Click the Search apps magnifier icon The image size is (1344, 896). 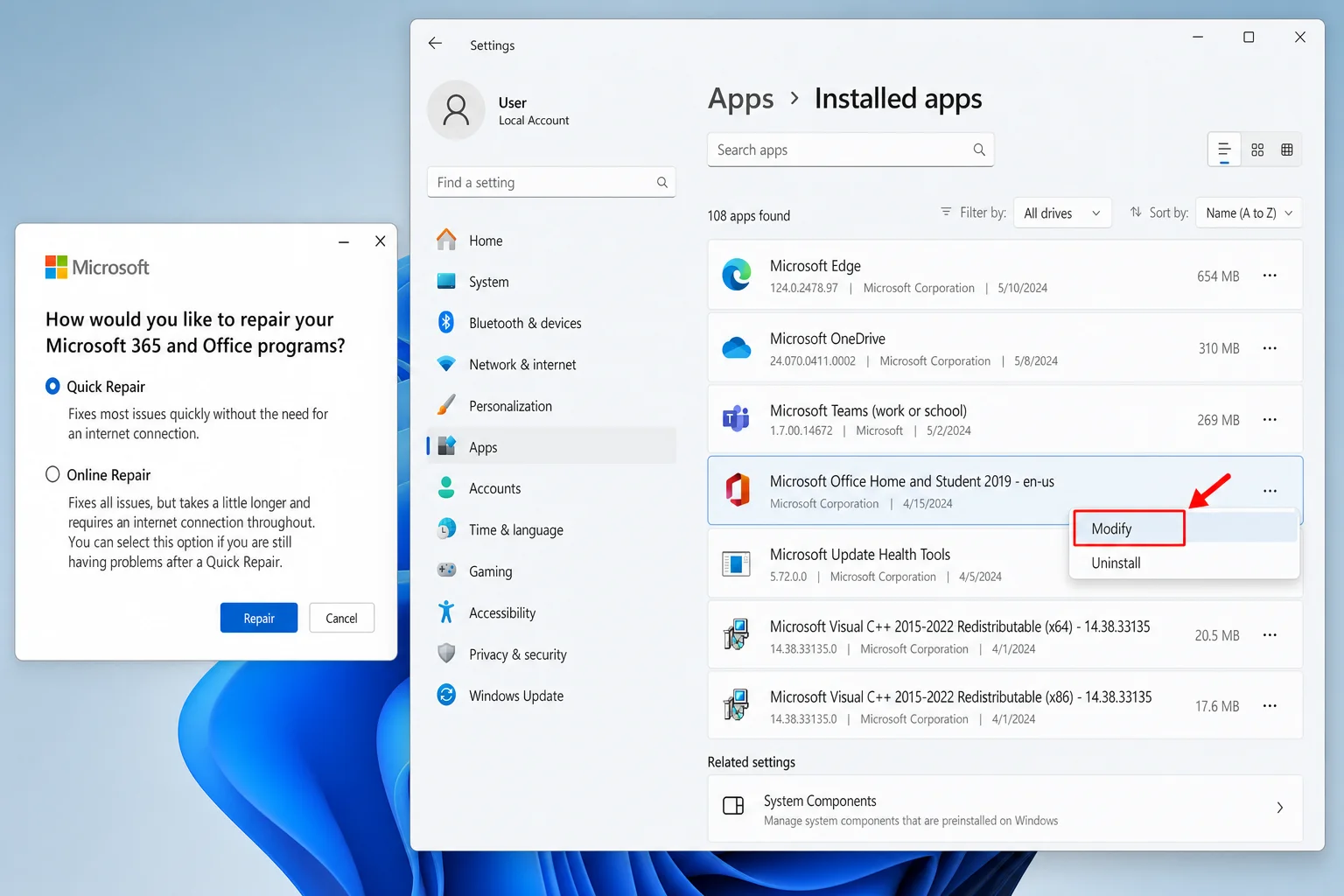tap(979, 150)
